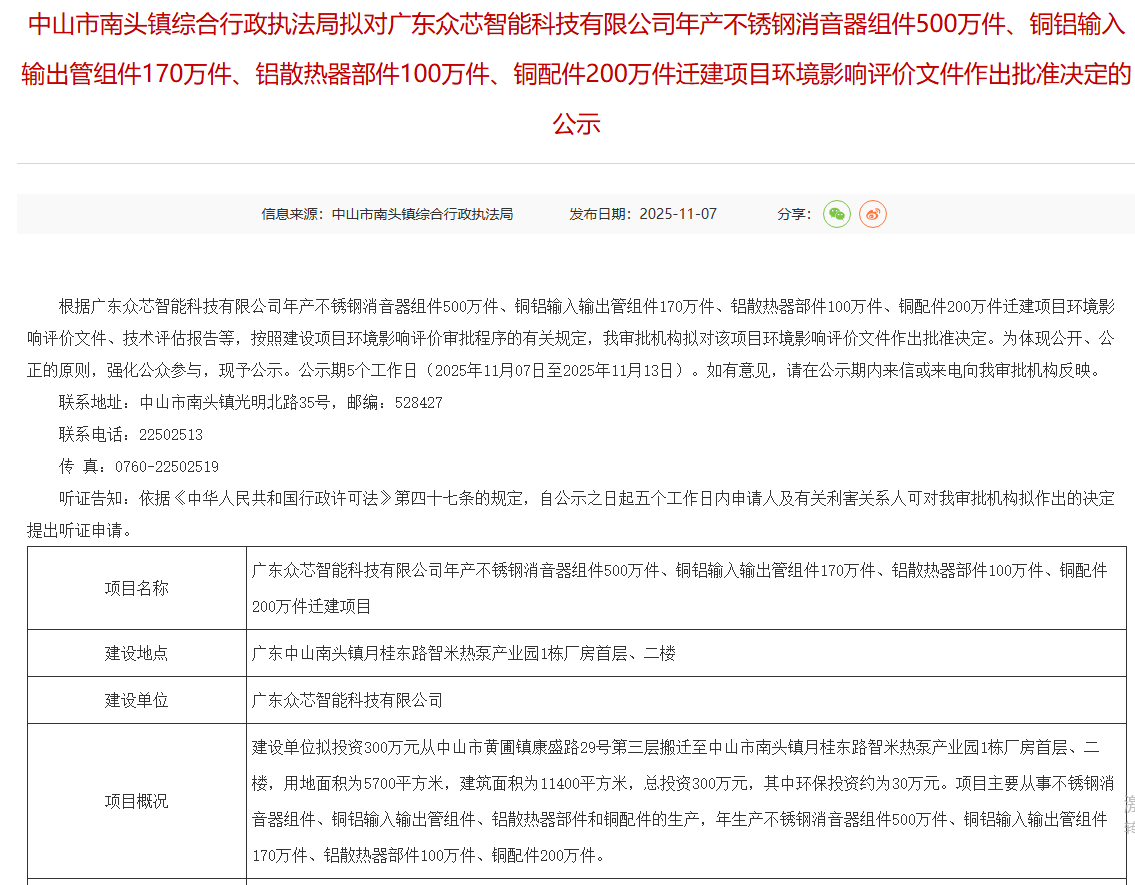
Task: Click the publish date 2025-11-07
Action: [677, 214]
